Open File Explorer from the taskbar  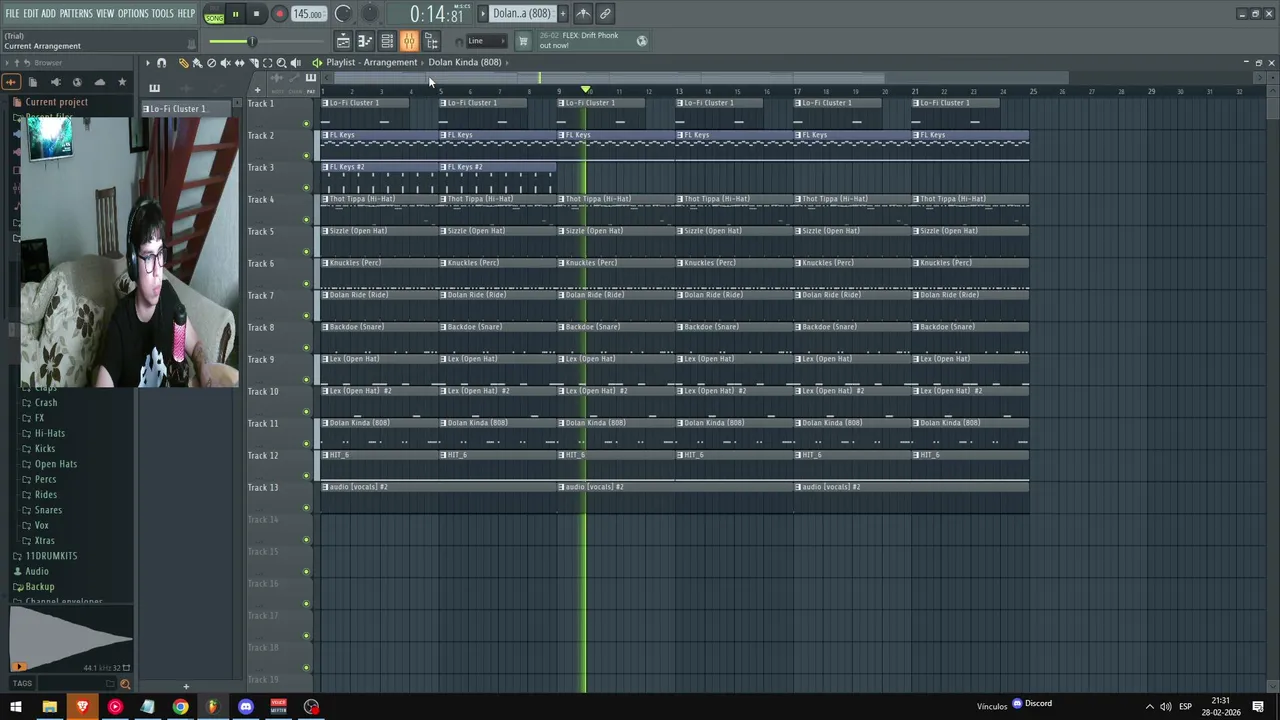[49, 707]
